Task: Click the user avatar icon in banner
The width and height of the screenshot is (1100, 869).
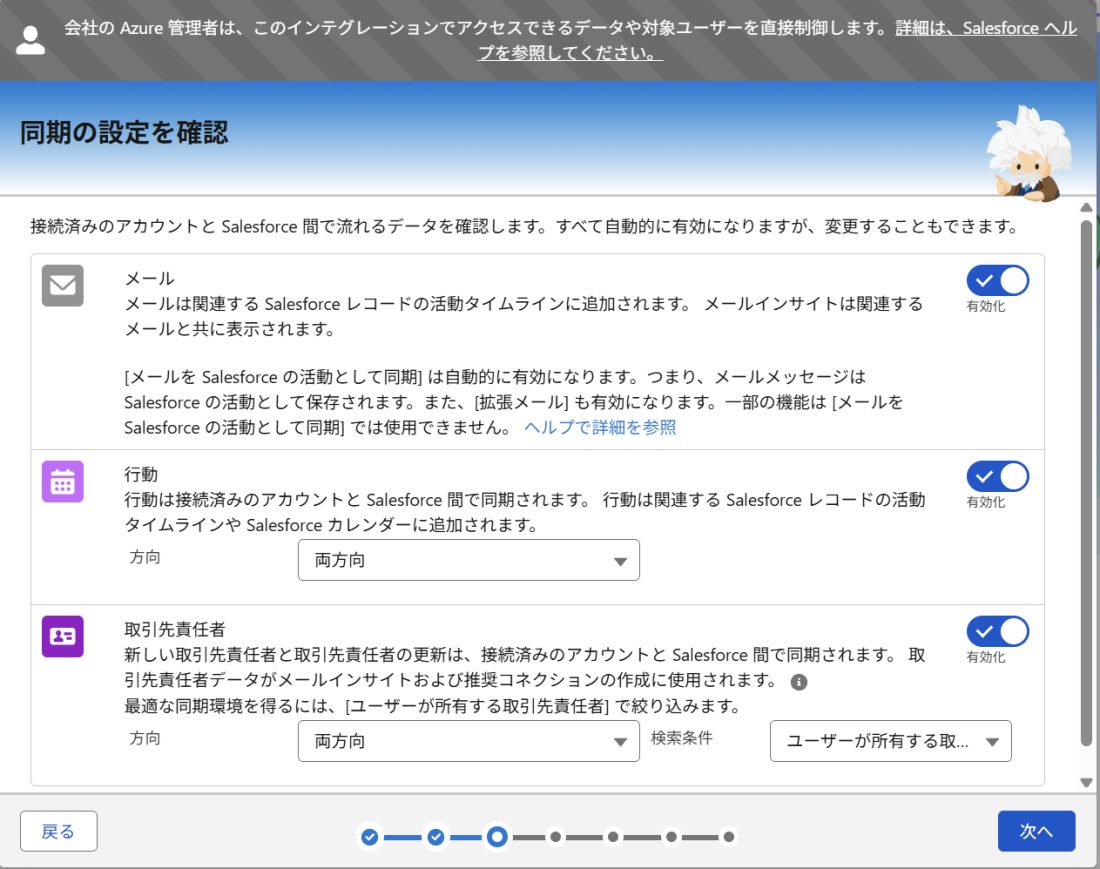Action: click(x=30, y=40)
